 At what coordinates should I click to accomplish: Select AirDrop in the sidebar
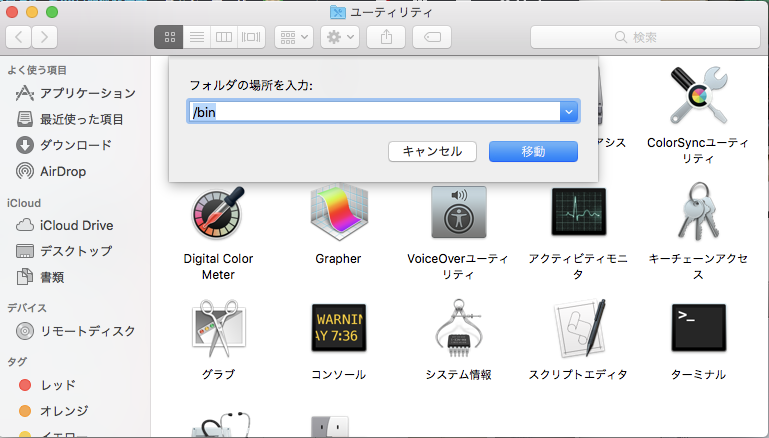click(x=51, y=171)
